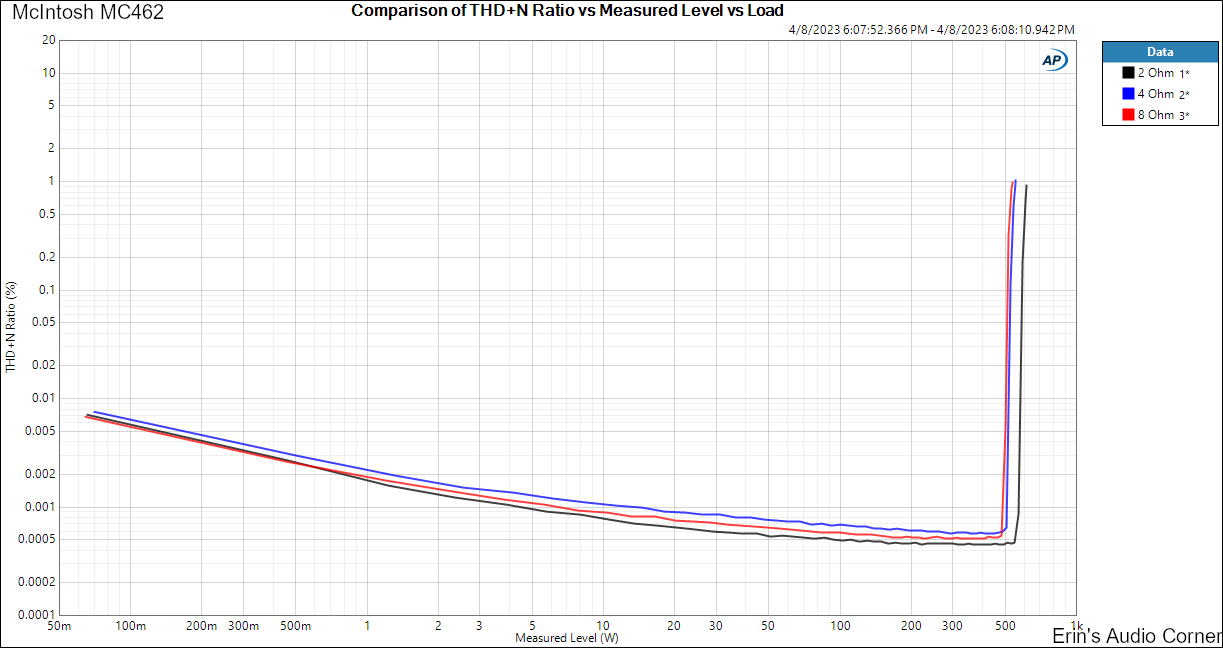This screenshot has width=1223, height=648.
Task: Click the "8 Ohm" legend label
Action: coord(1155,115)
